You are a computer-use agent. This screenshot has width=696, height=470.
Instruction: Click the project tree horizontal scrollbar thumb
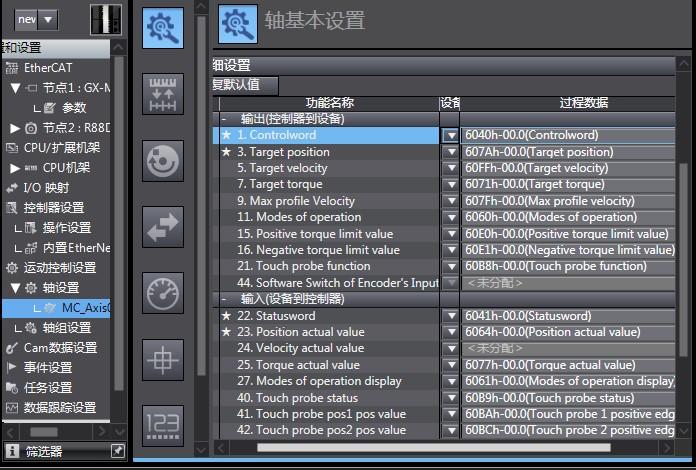[x=44, y=432]
